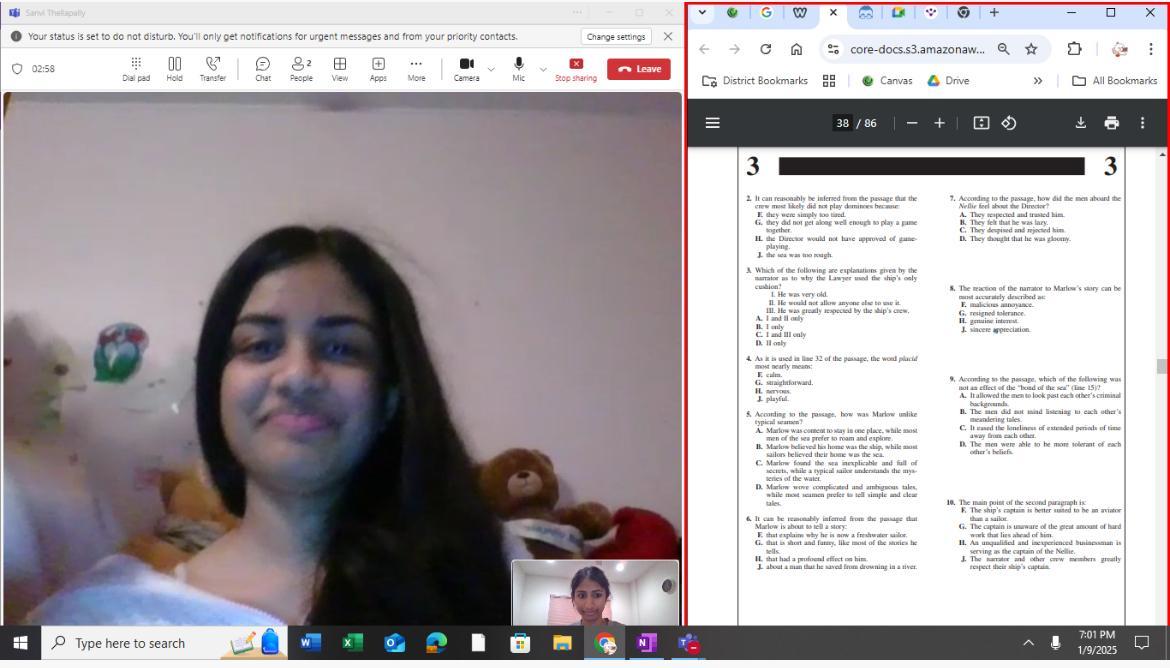Toggle the Mic in the Teams call

pyautogui.click(x=519, y=69)
